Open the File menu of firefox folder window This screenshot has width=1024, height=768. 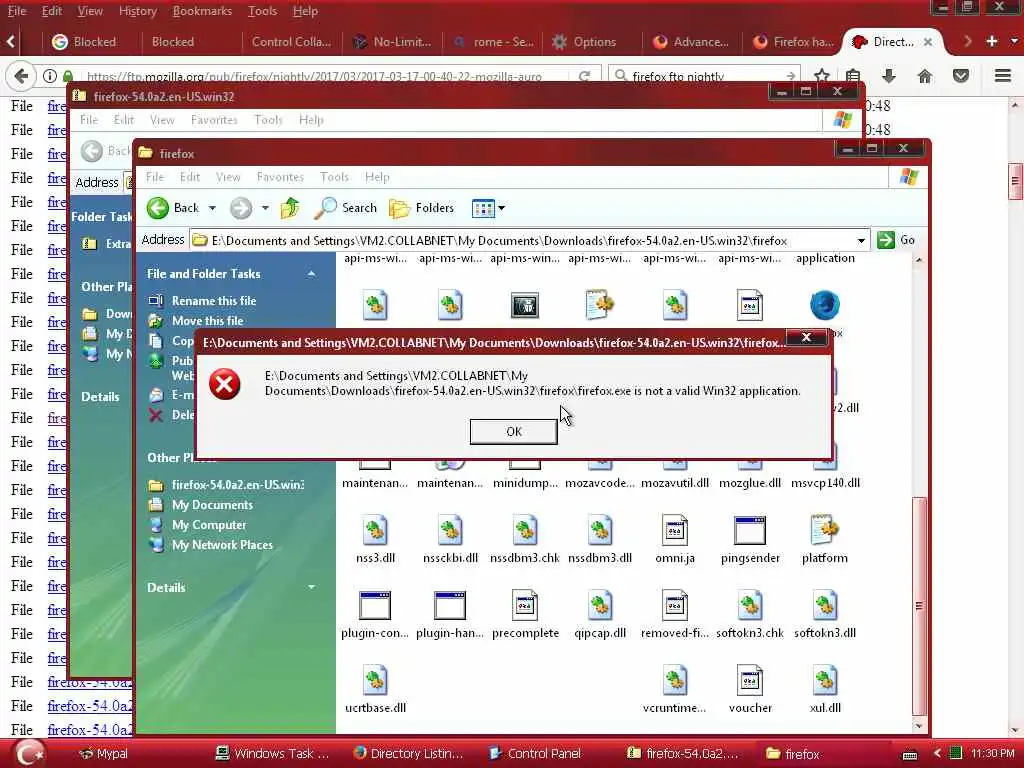tap(155, 177)
